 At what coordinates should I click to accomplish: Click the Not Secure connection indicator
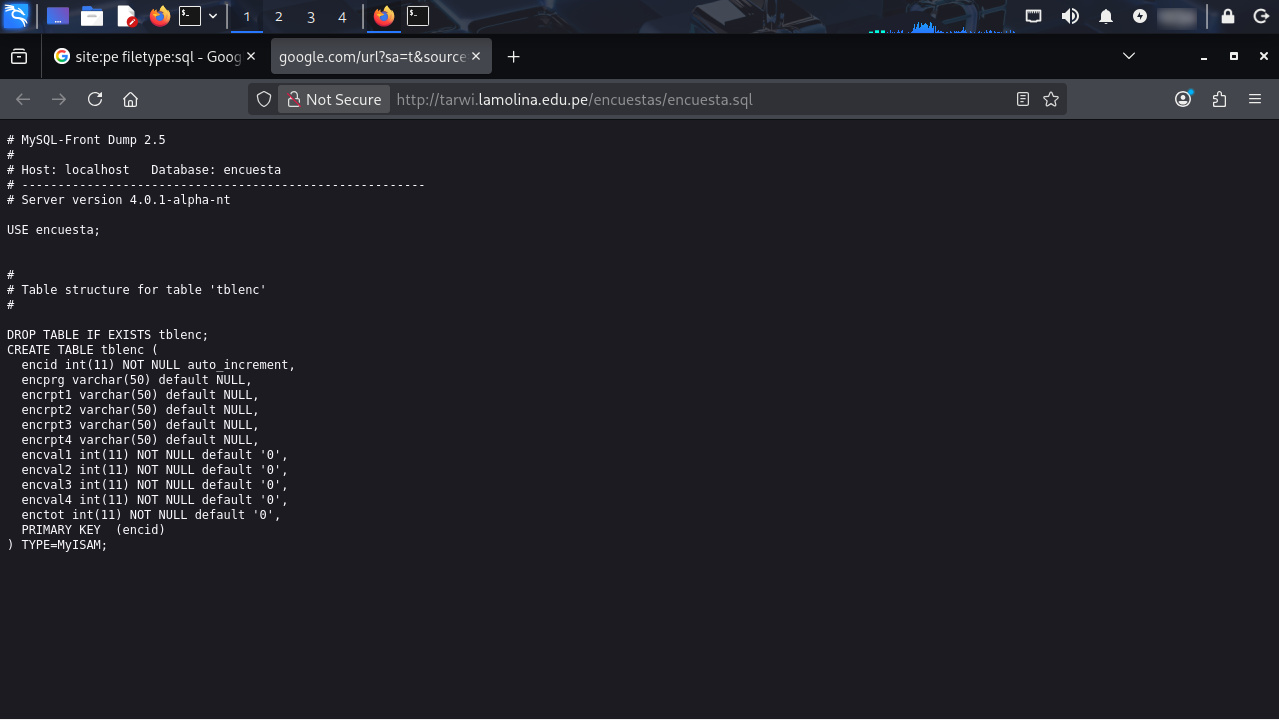(x=334, y=99)
